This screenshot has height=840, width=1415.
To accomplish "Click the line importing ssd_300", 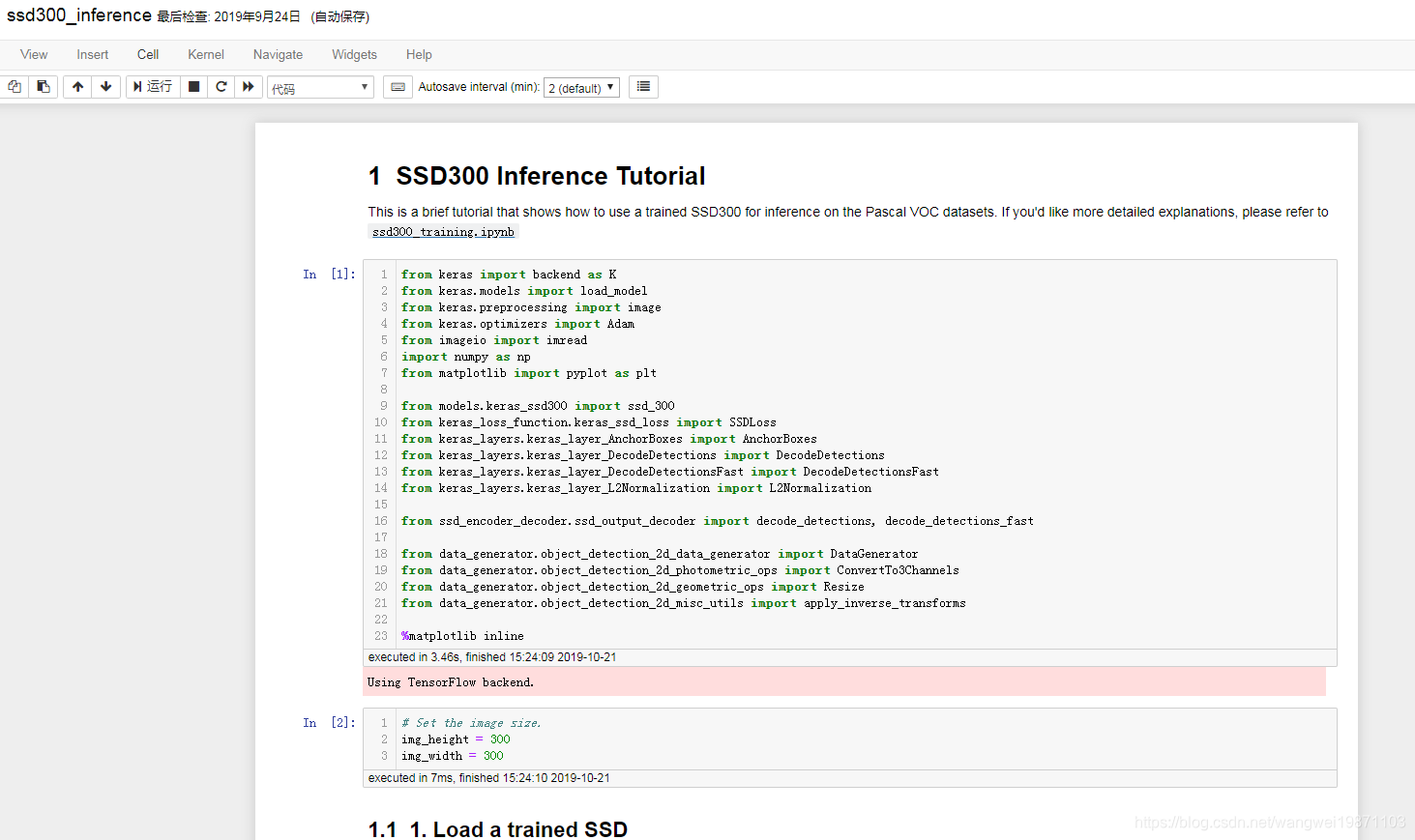I will click(538, 406).
